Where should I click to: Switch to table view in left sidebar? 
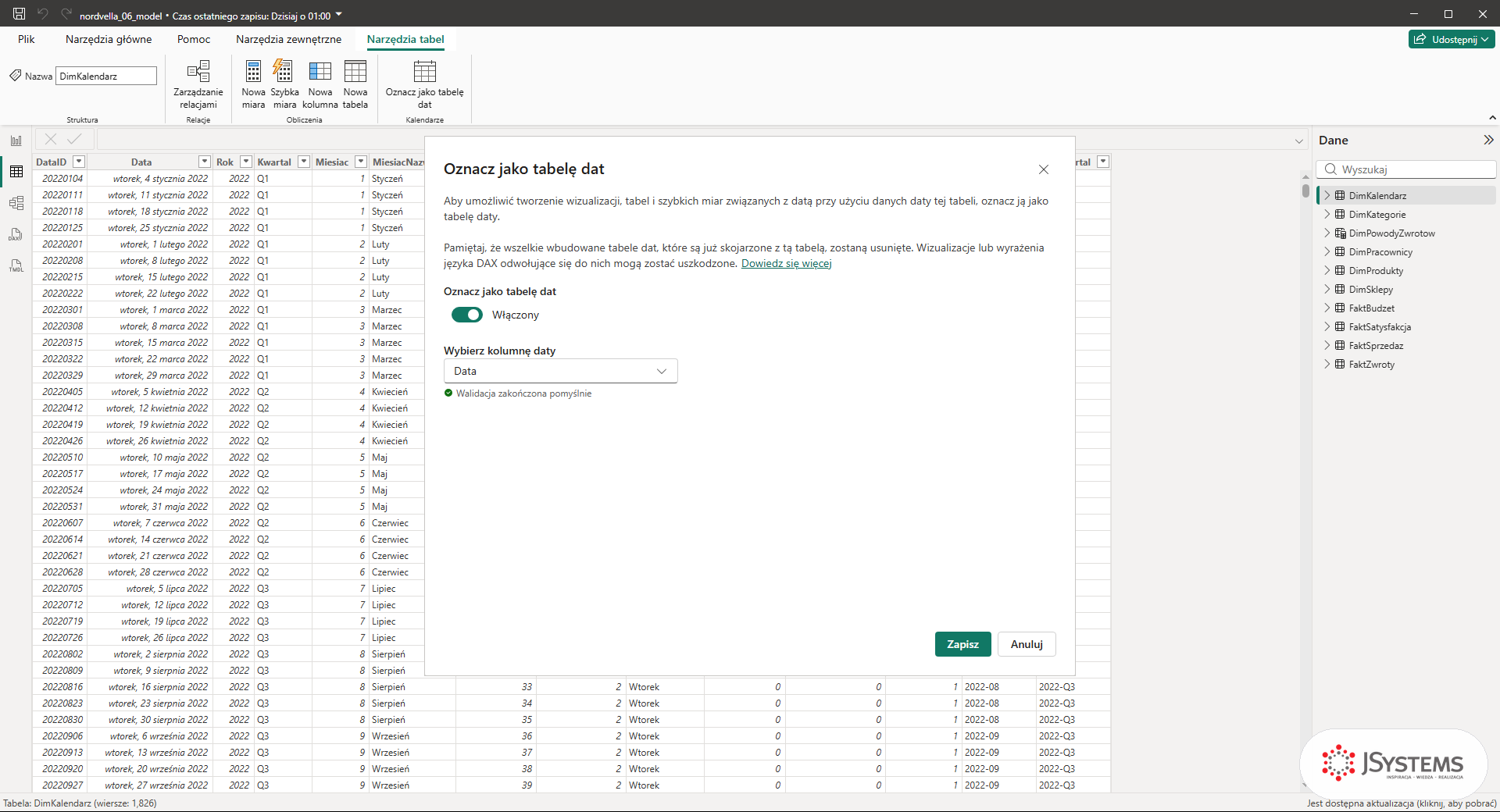(16, 172)
